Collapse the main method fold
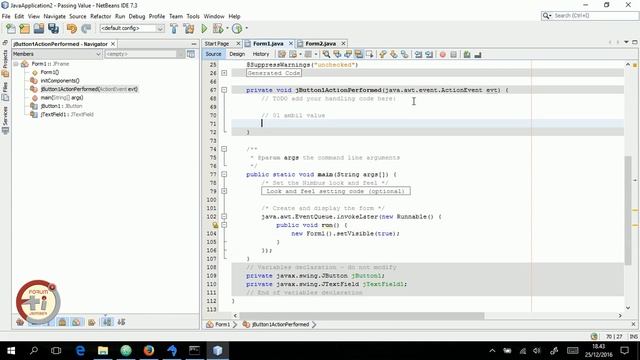Screen dimensions: 640x360 click(224, 174)
